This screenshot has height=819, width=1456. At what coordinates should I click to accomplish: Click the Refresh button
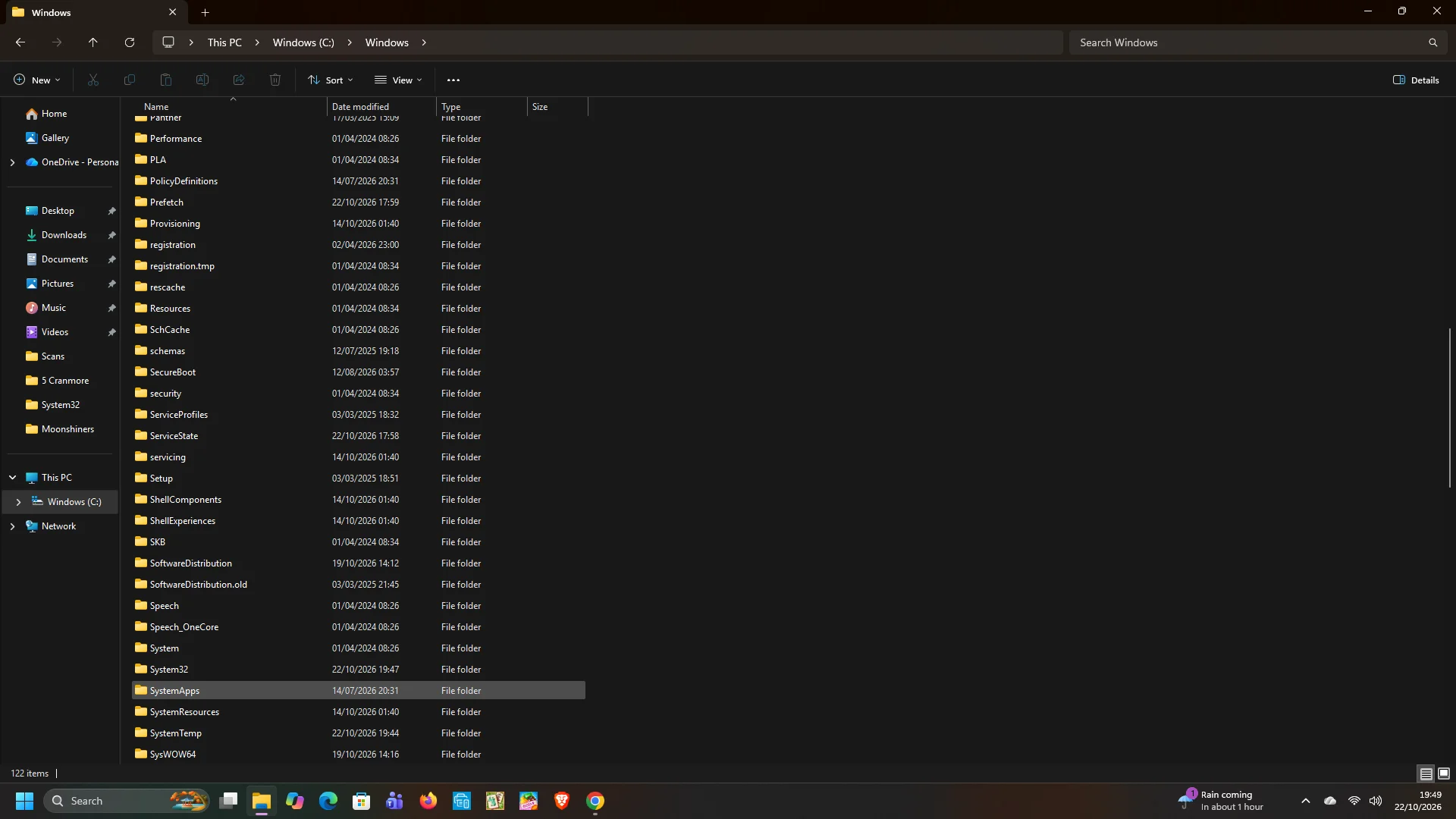click(x=130, y=42)
